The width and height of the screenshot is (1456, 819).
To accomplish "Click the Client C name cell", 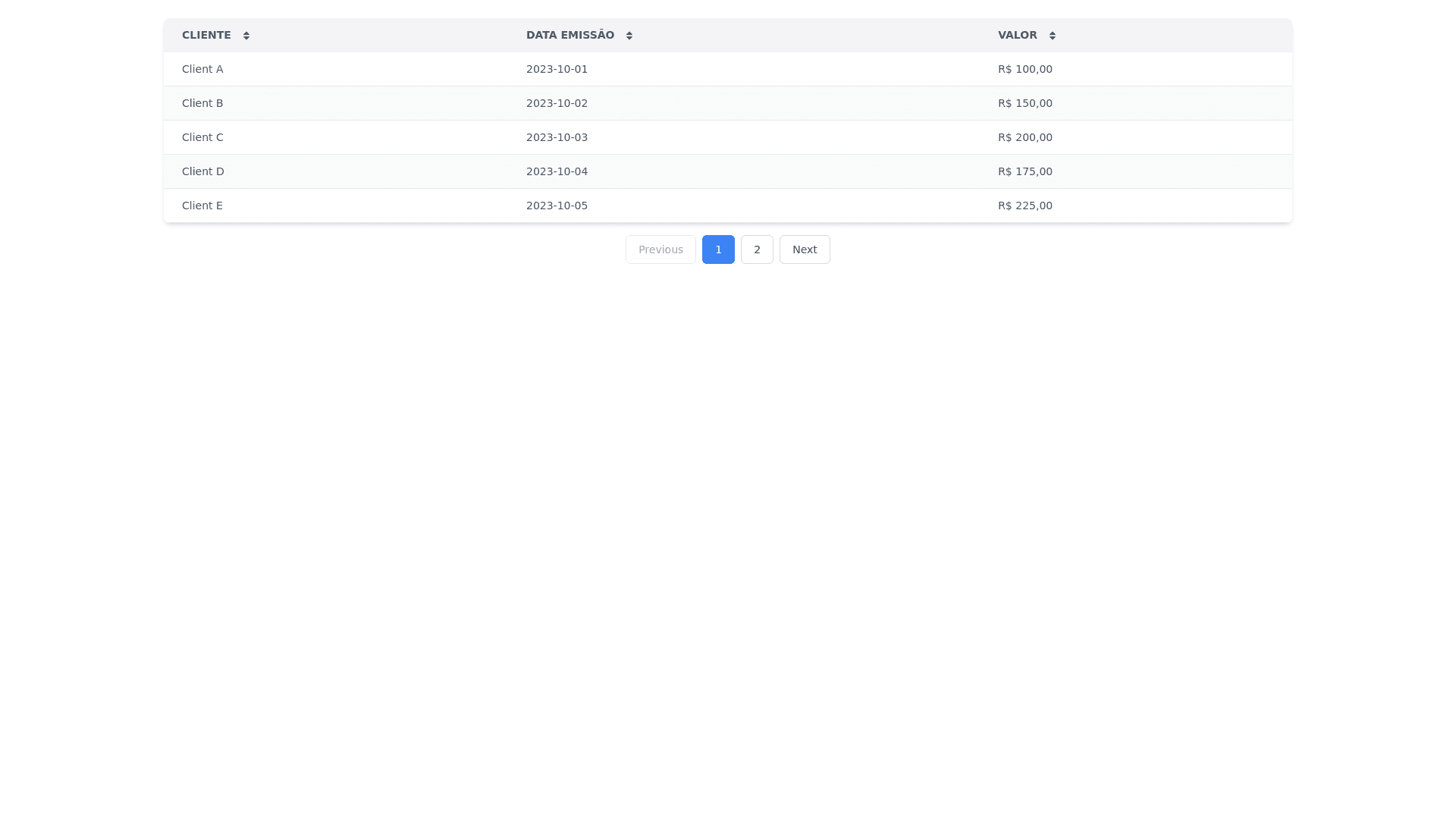I will (202, 137).
